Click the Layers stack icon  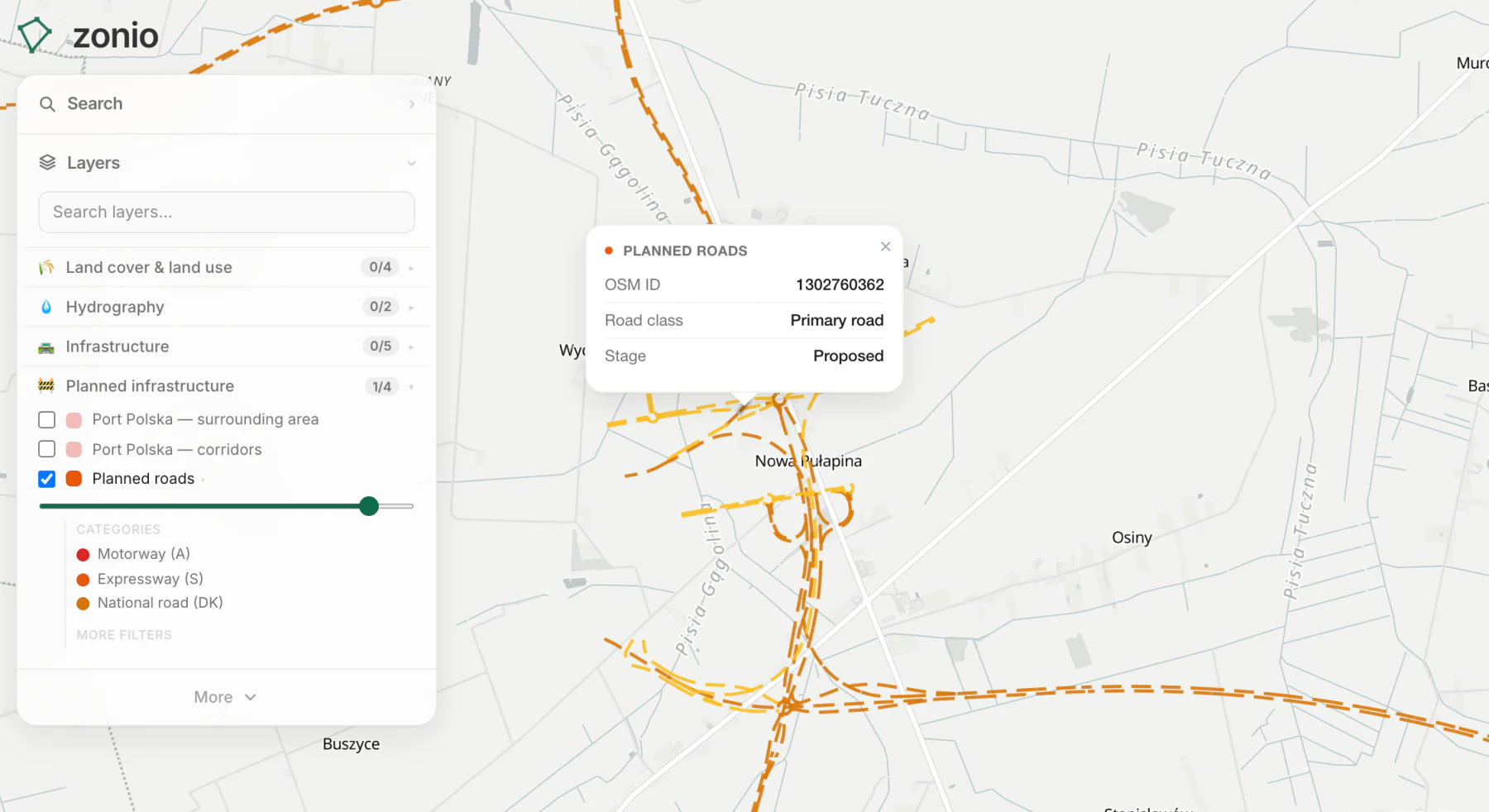(x=47, y=163)
